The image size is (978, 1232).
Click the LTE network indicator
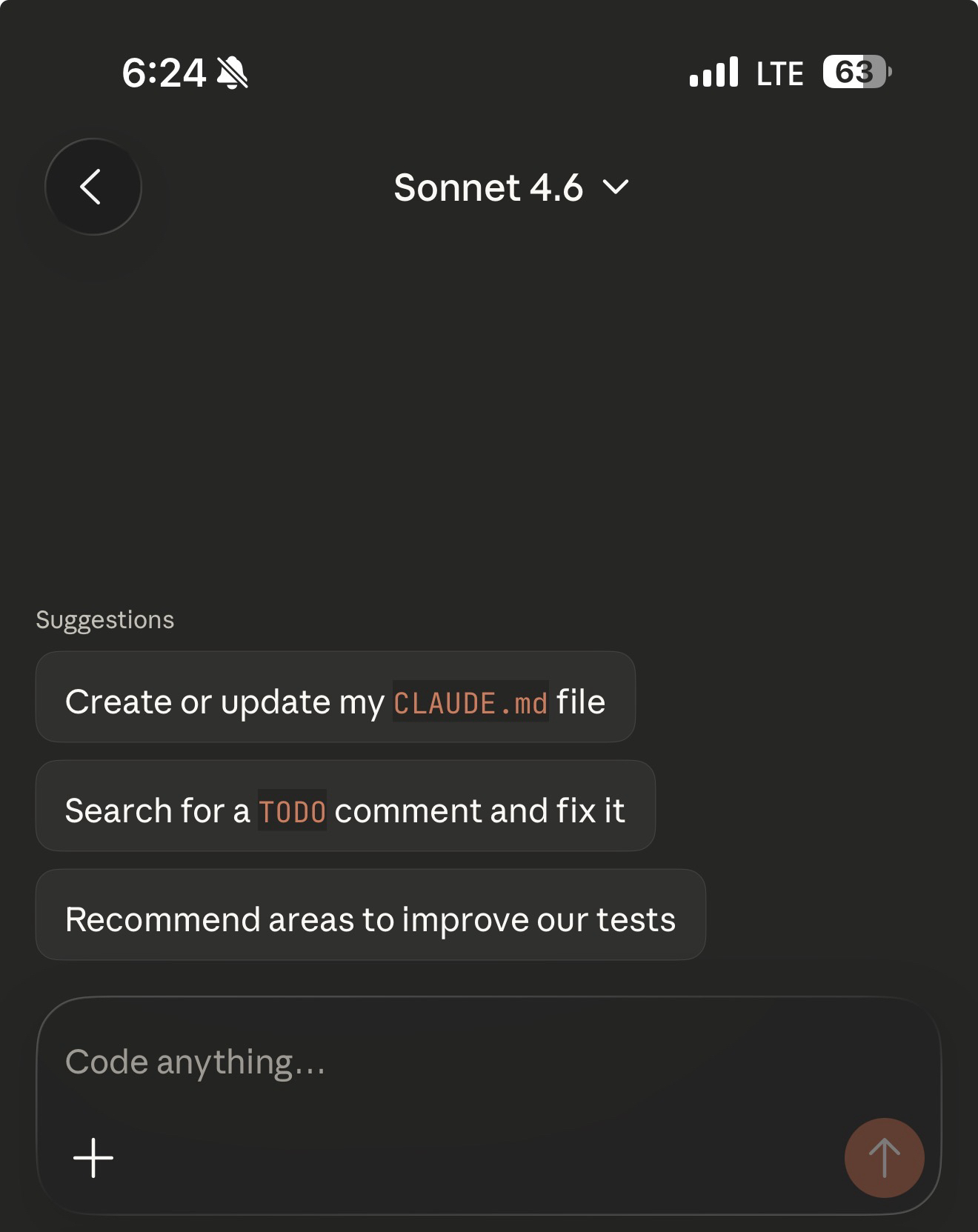[x=779, y=73]
